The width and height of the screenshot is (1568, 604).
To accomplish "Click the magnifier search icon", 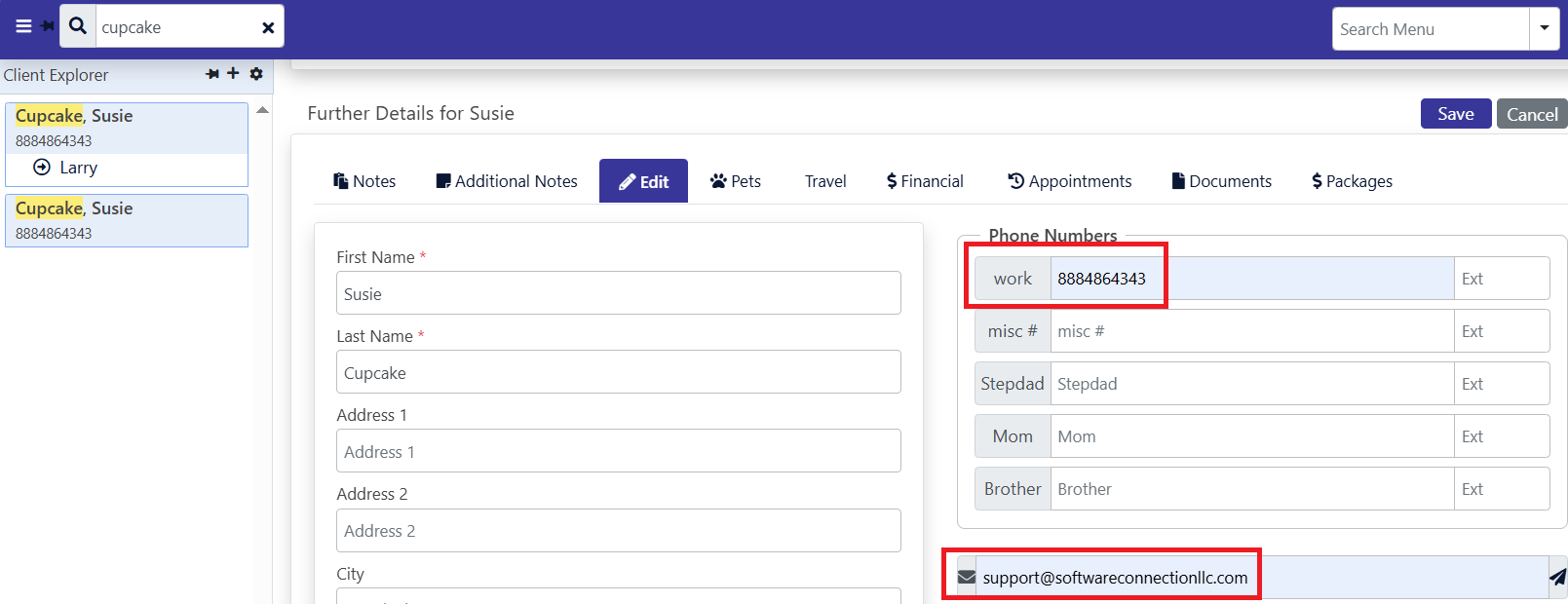I will tap(78, 26).
